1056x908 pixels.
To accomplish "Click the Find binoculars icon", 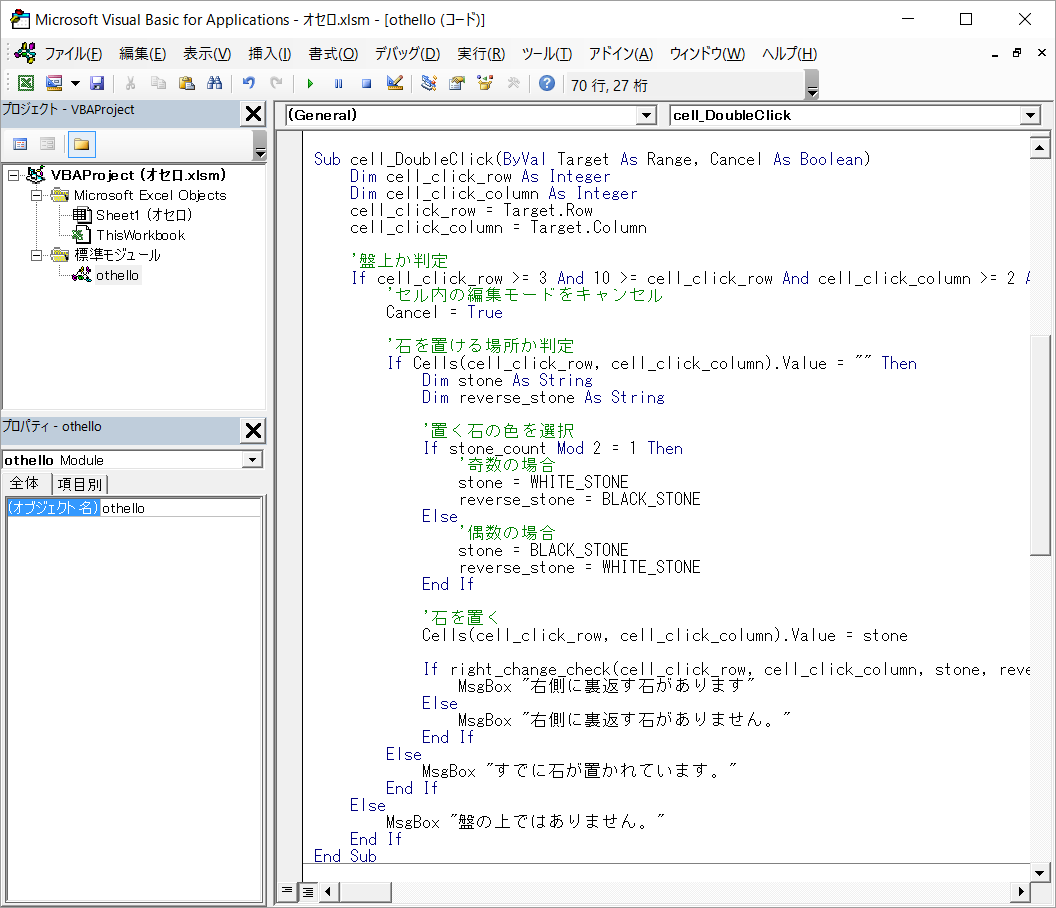I will [x=214, y=84].
